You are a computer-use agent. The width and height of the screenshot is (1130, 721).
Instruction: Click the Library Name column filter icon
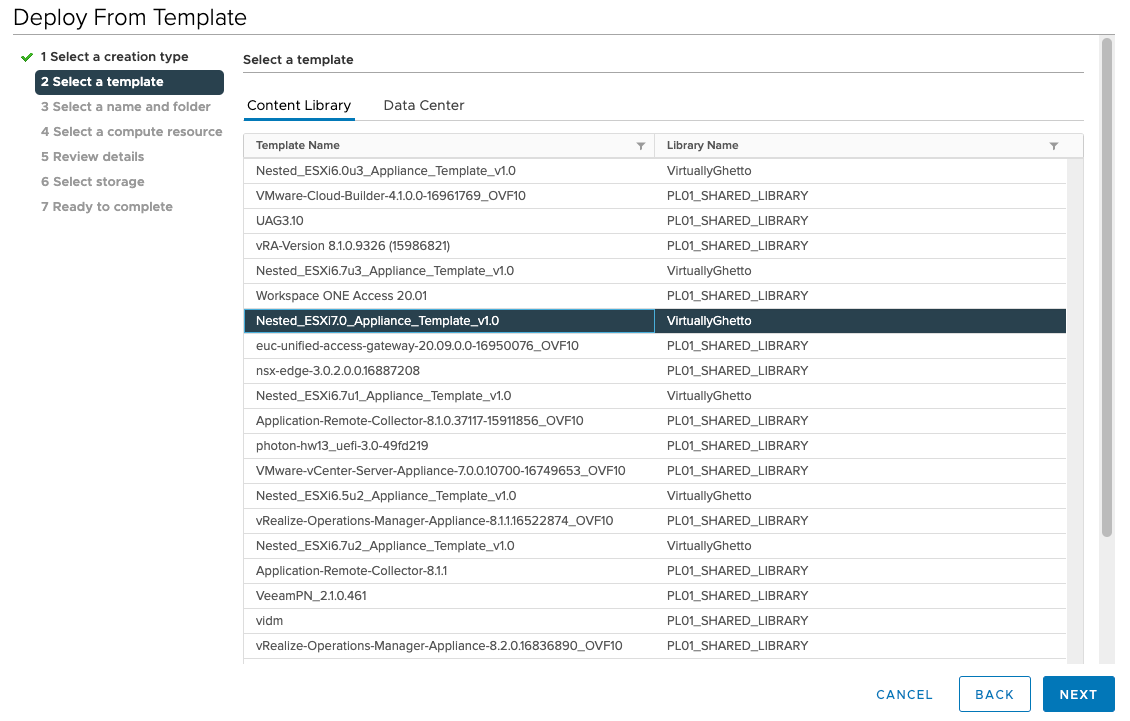point(1053,146)
